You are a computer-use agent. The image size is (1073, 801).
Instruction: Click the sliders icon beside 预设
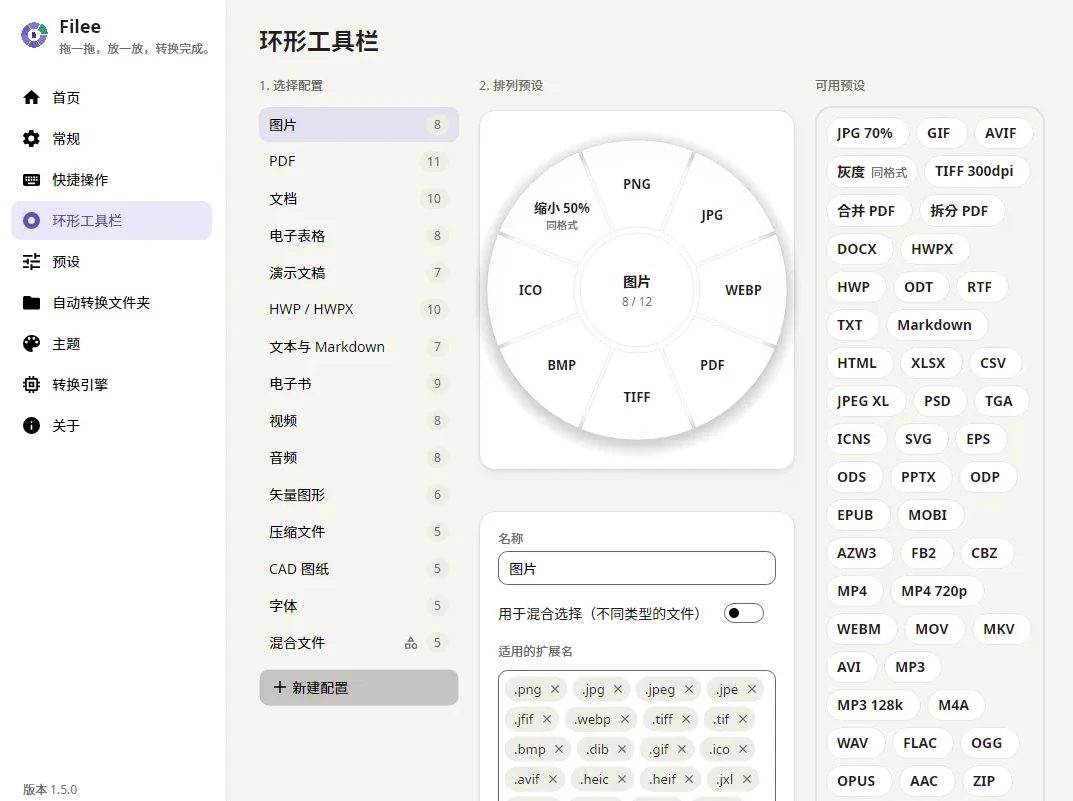click(x=31, y=261)
